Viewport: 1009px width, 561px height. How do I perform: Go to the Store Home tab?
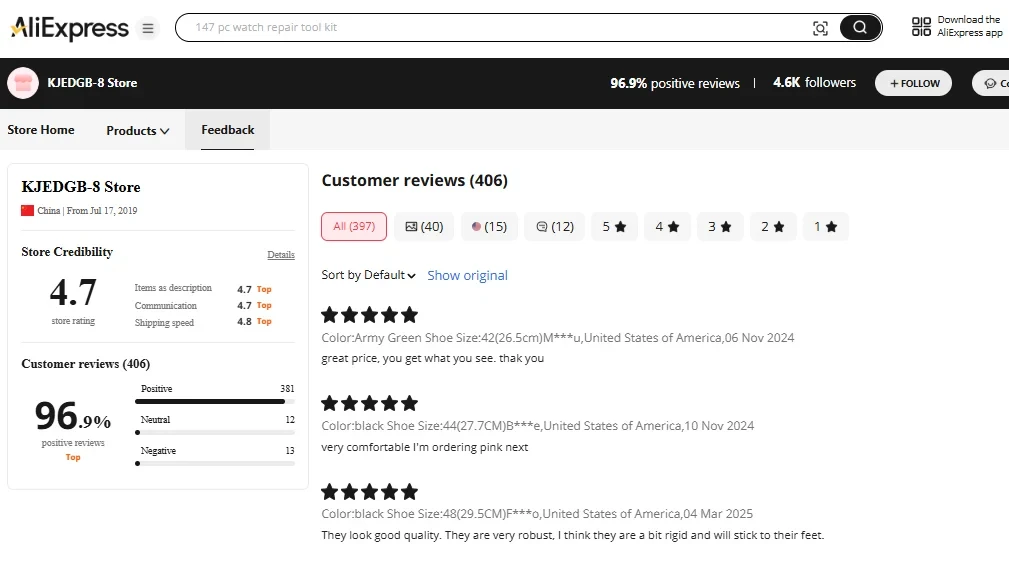pyautogui.click(x=41, y=130)
